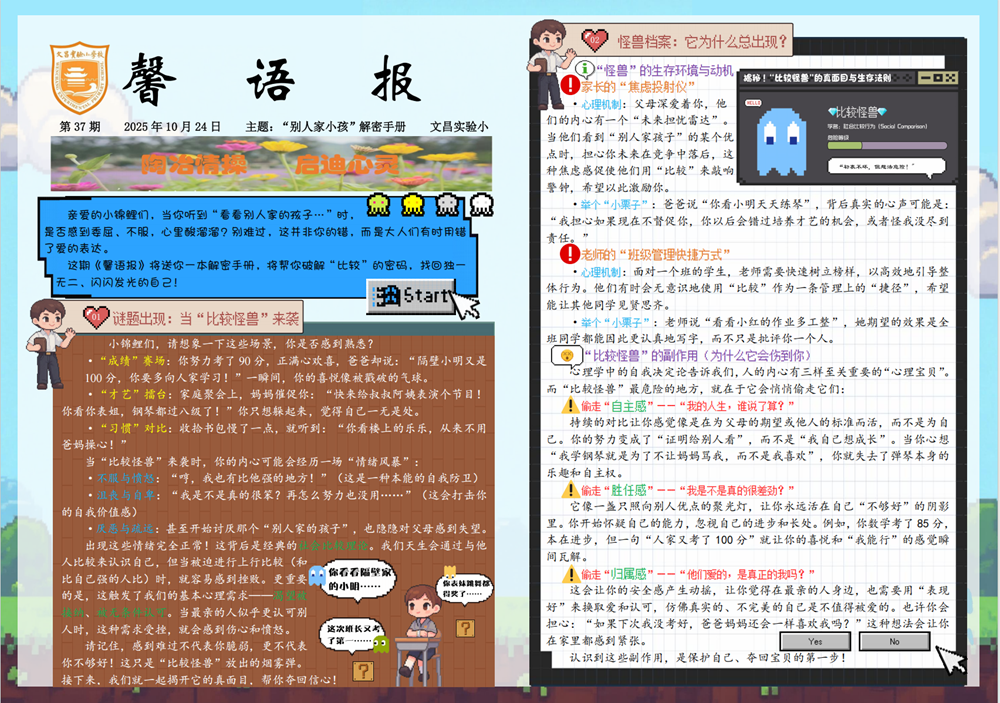The height and width of the screenshot is (703, 1000).
Task: Click the warning triangle beside 偷走“归属感”
Action: coord(570,574)
